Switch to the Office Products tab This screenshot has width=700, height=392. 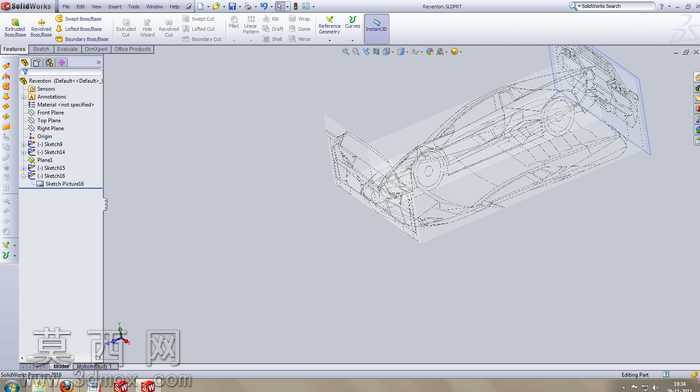(x=133, y=49)
